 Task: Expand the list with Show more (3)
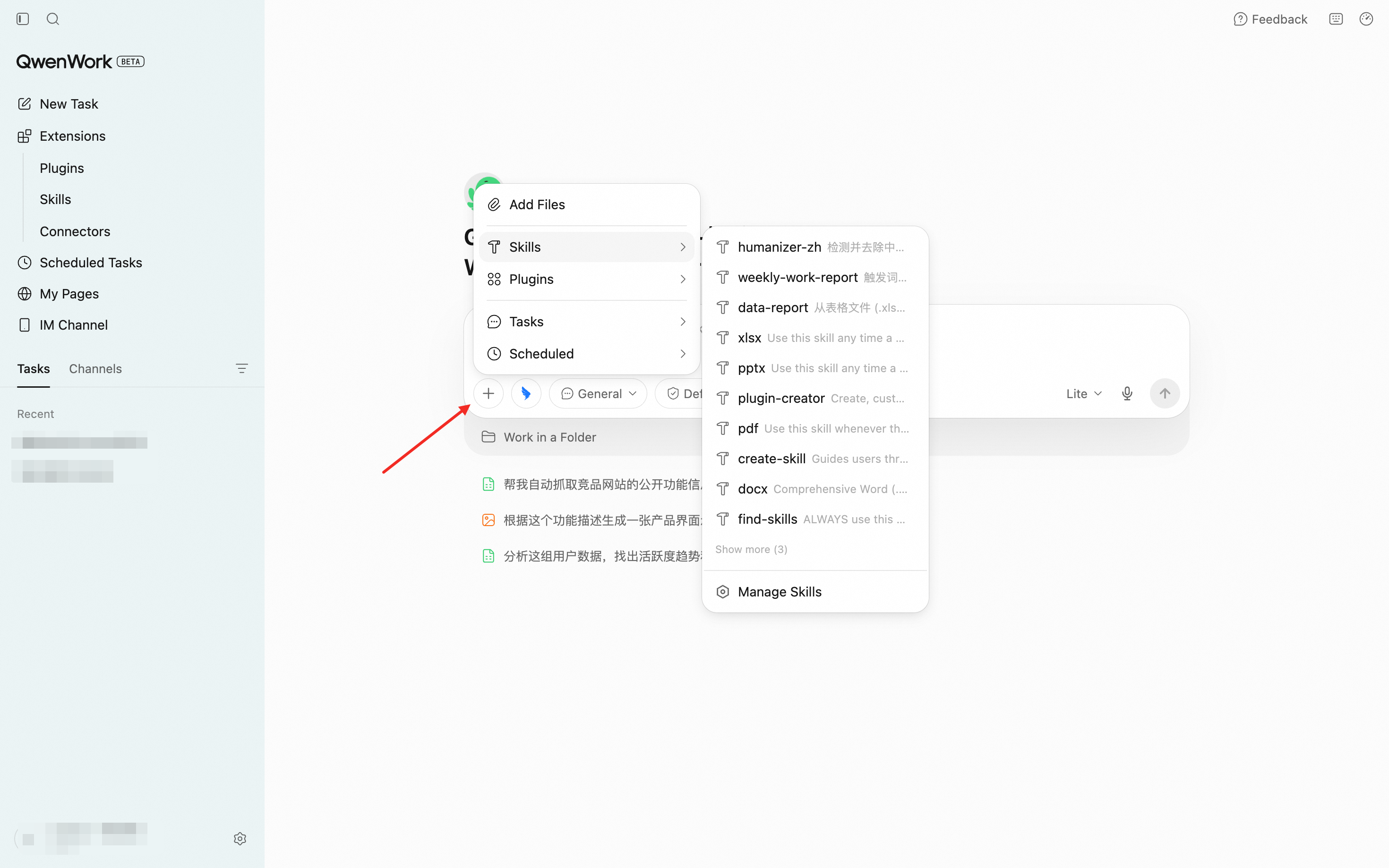coord(751,549)
